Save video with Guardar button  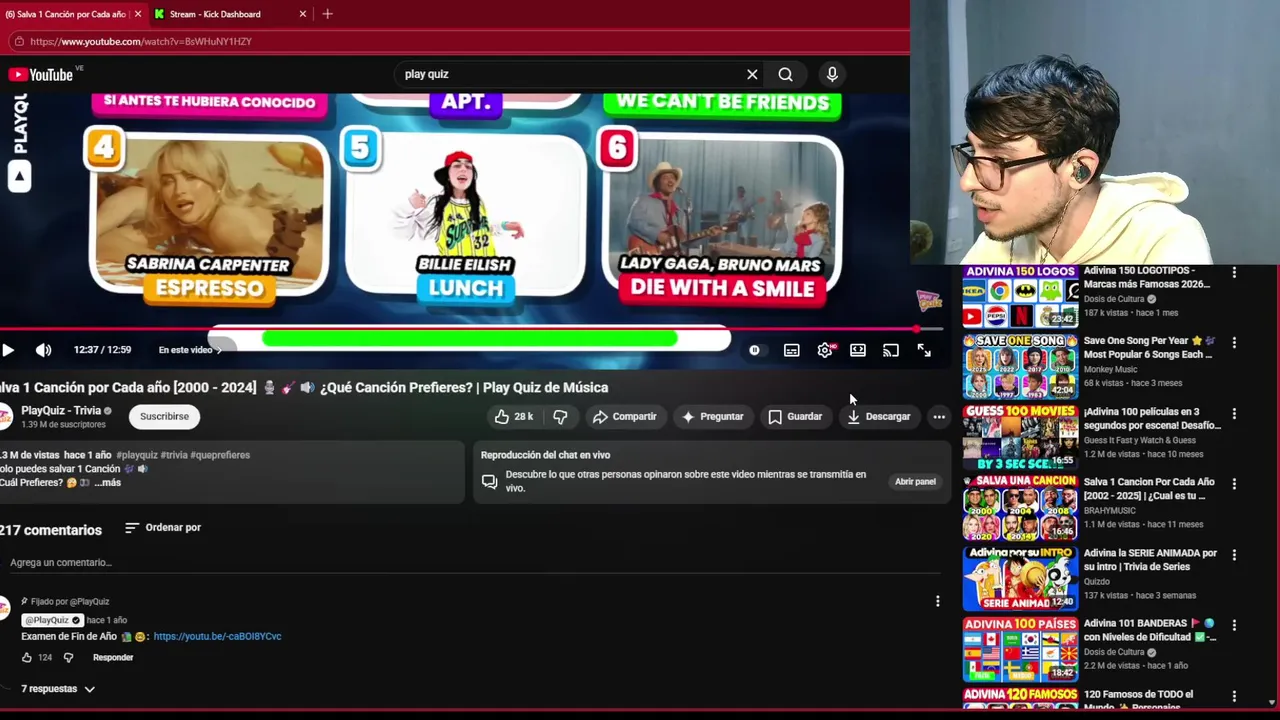coord(795,417)
